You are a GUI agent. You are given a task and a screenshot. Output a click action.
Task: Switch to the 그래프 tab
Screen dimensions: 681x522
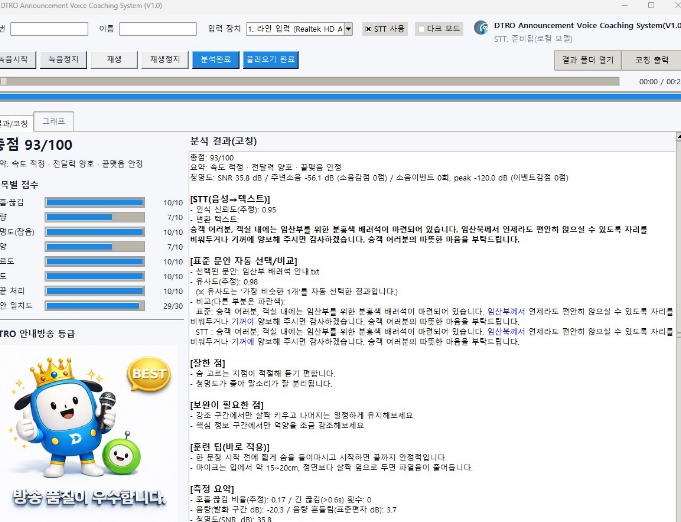point(50,120)
